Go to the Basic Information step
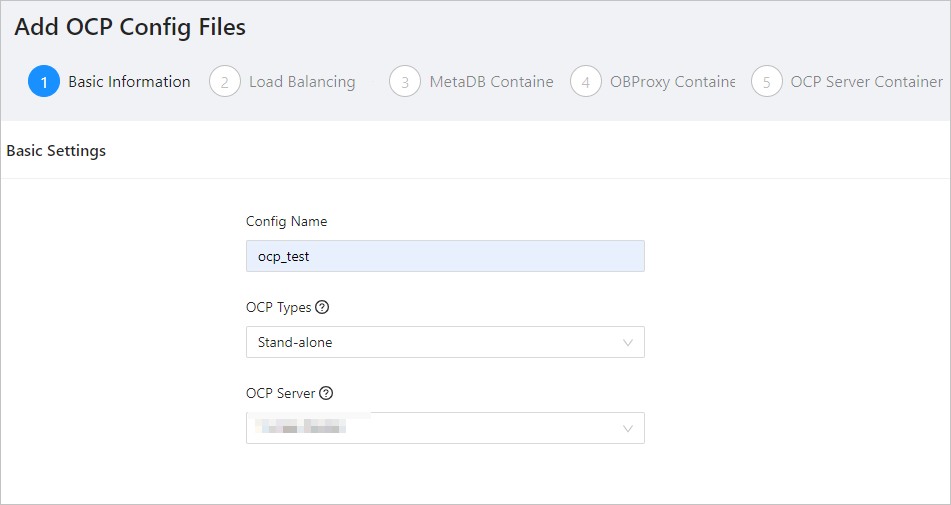951x505 pixels. (x=129, y=82)
